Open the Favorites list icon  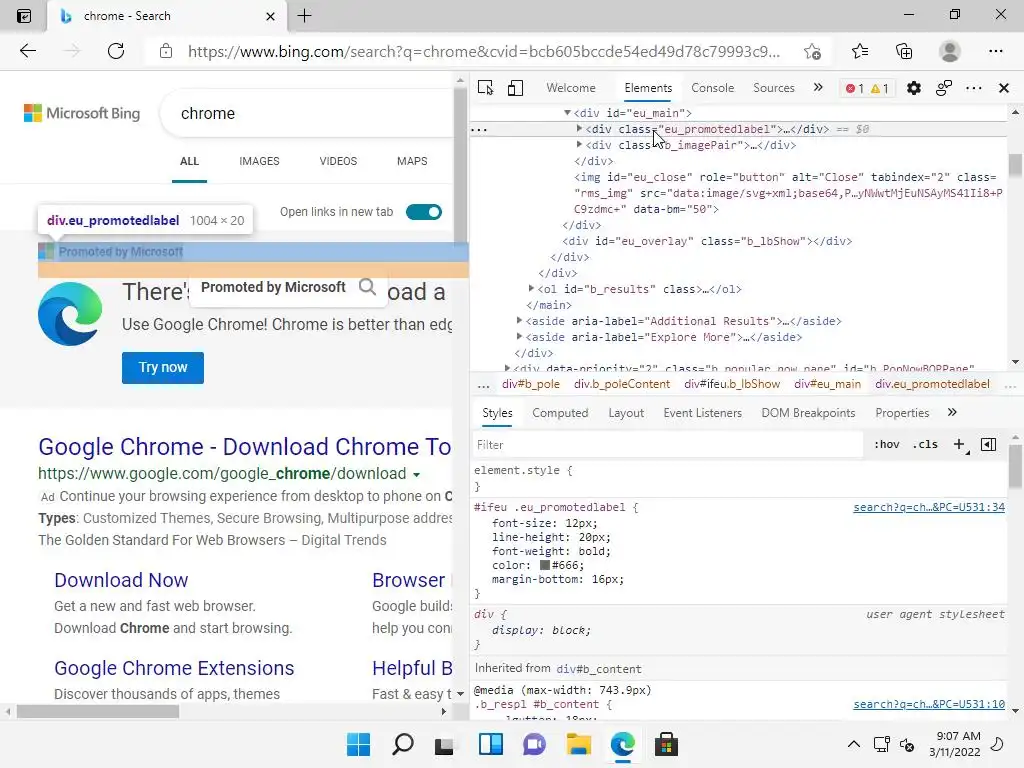click(859, 51)
